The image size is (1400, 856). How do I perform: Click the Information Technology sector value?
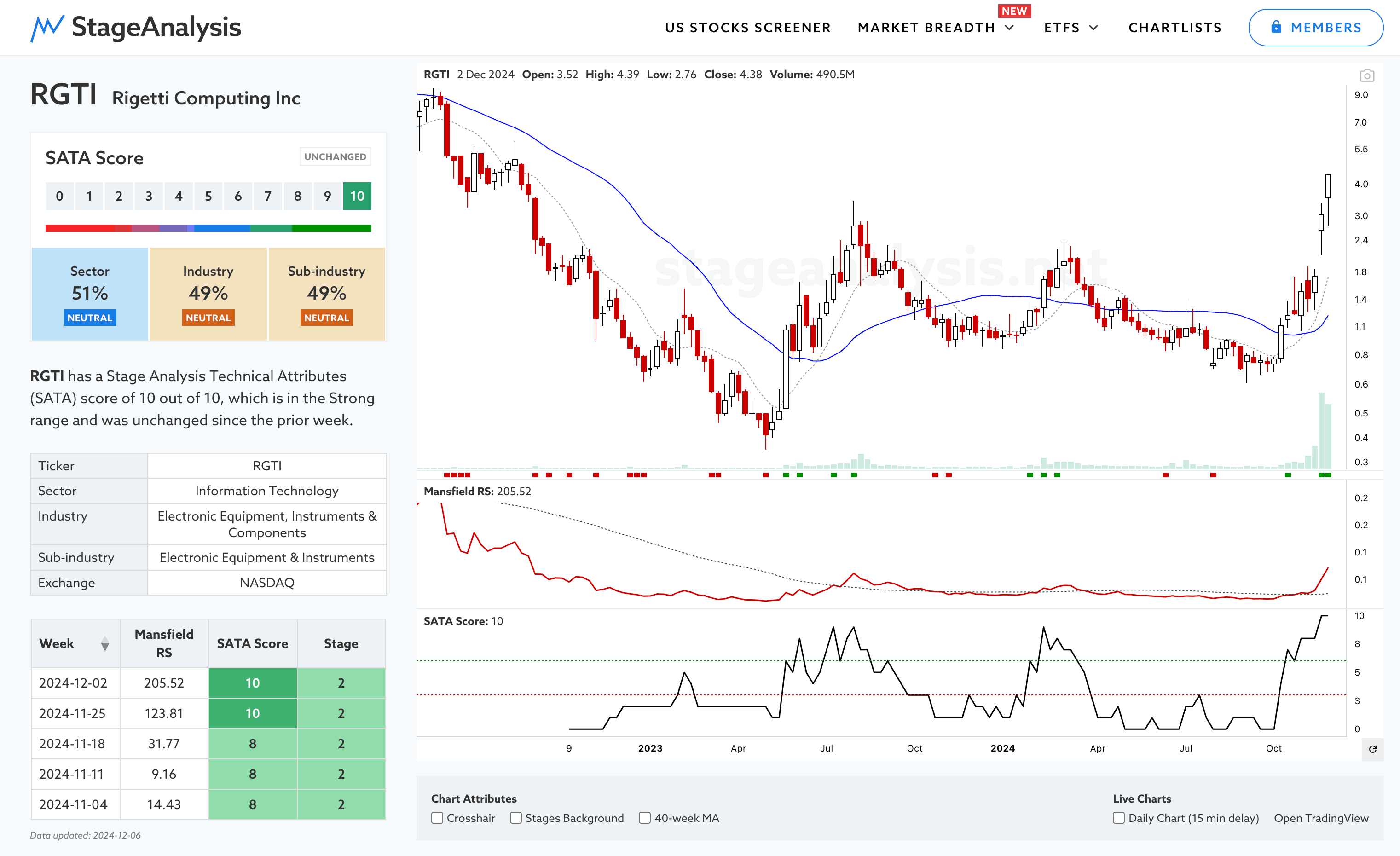267,491
